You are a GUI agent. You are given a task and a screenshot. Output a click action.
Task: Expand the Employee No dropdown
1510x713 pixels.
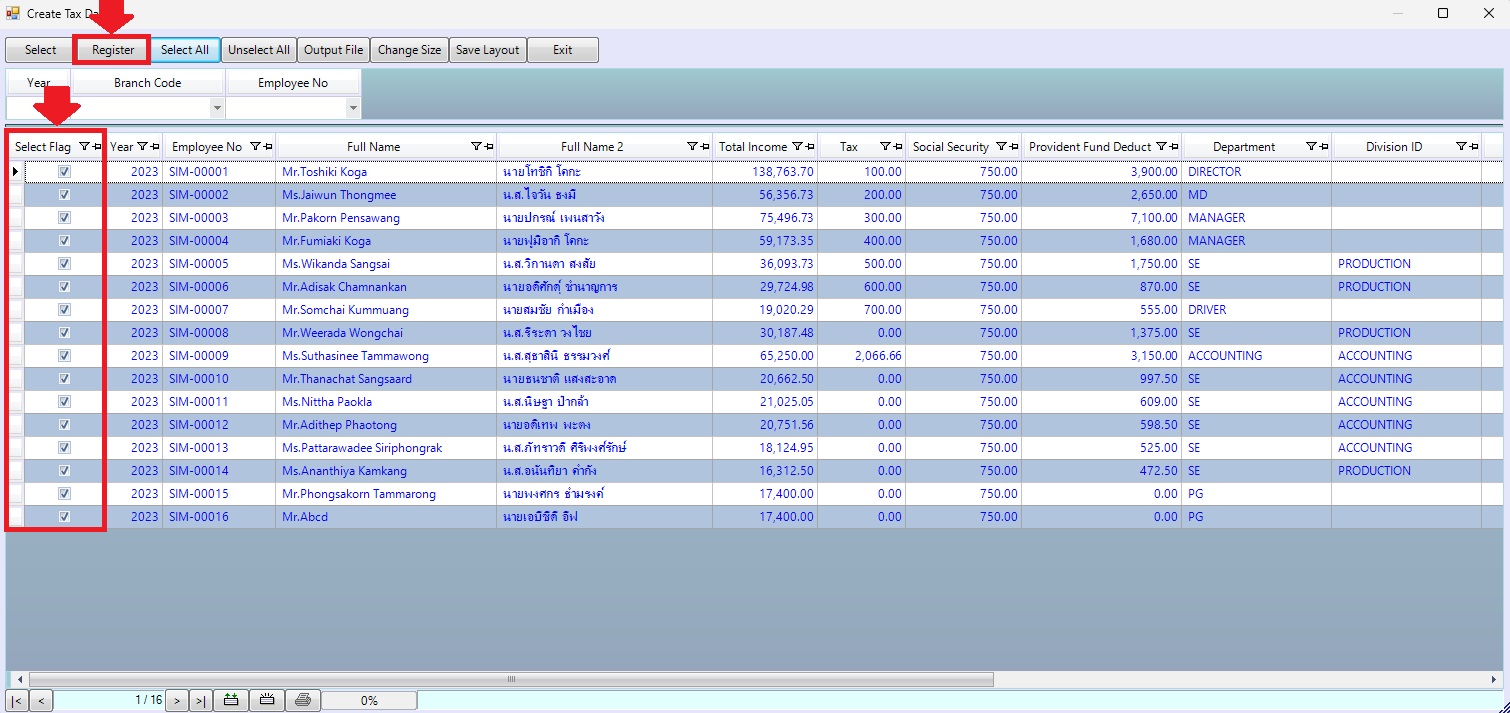point(352,107)
